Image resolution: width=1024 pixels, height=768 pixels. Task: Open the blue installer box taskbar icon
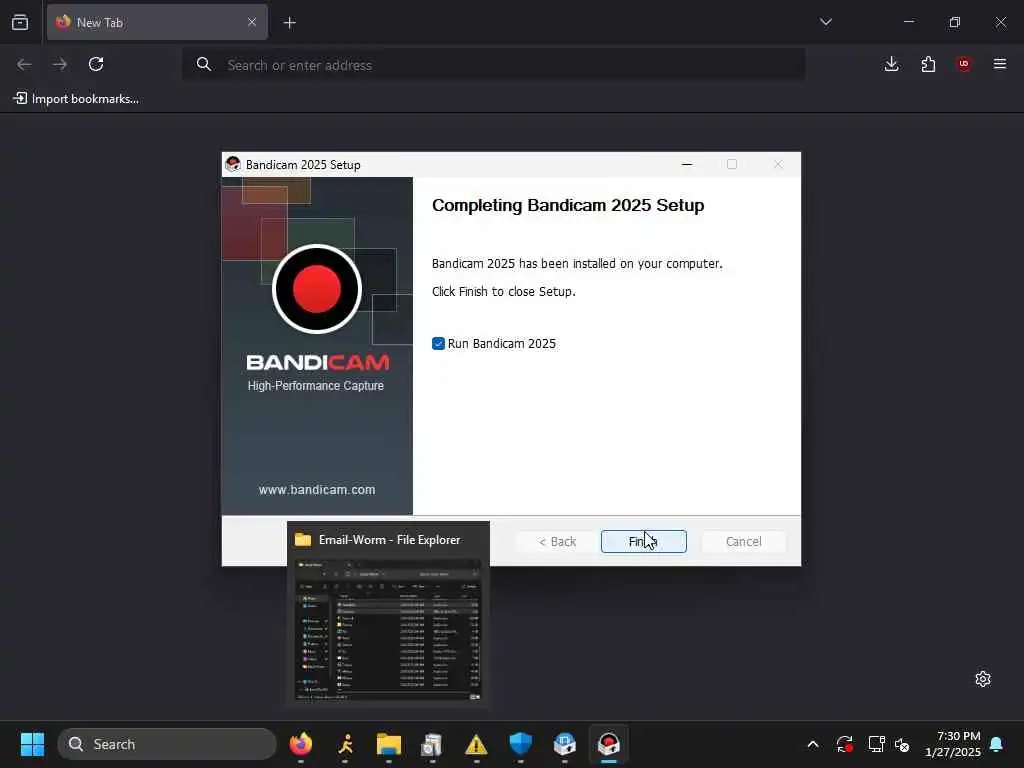(565, 744)
